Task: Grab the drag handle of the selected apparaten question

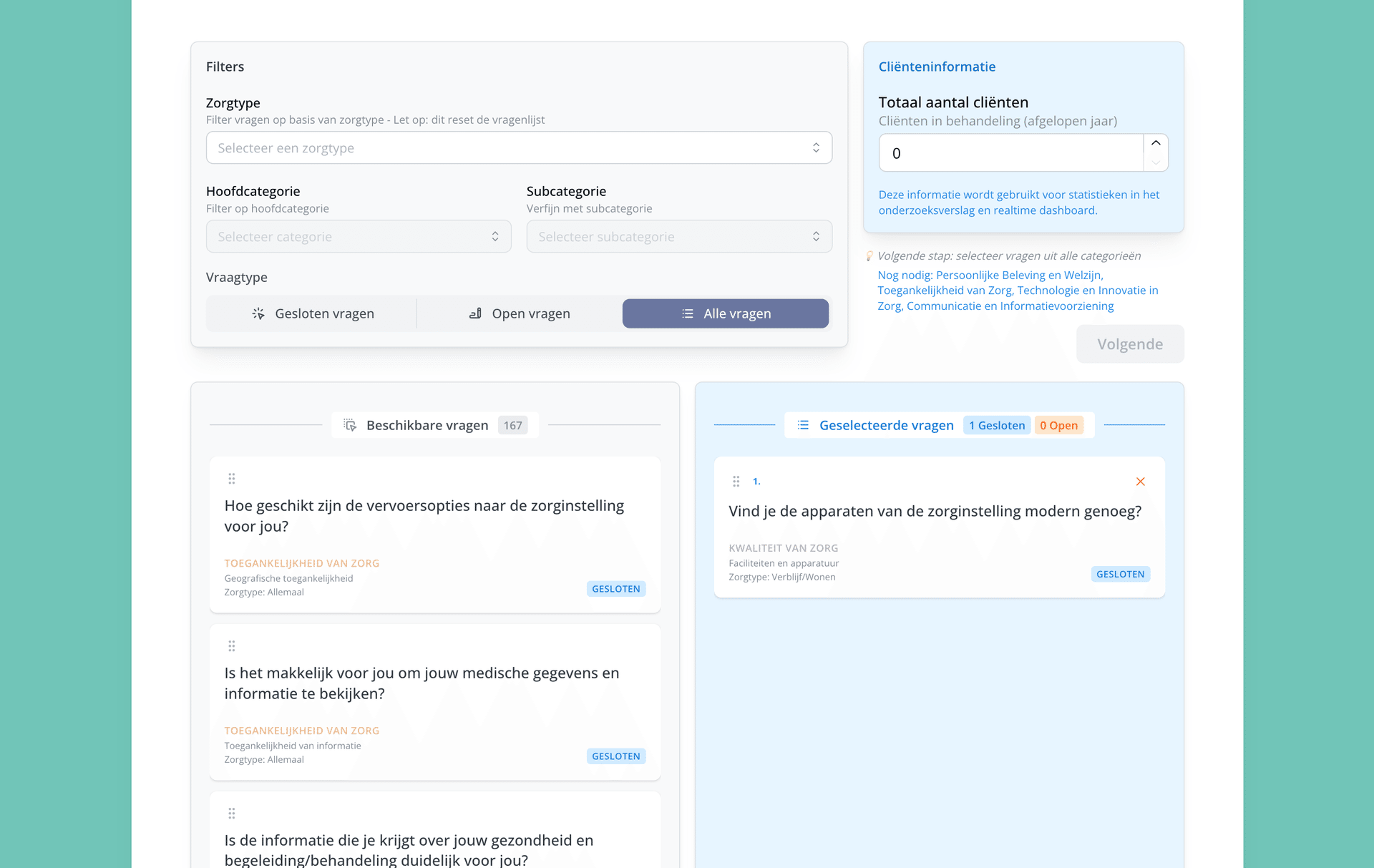Action: pyautogui.click(x=736, y=481)
